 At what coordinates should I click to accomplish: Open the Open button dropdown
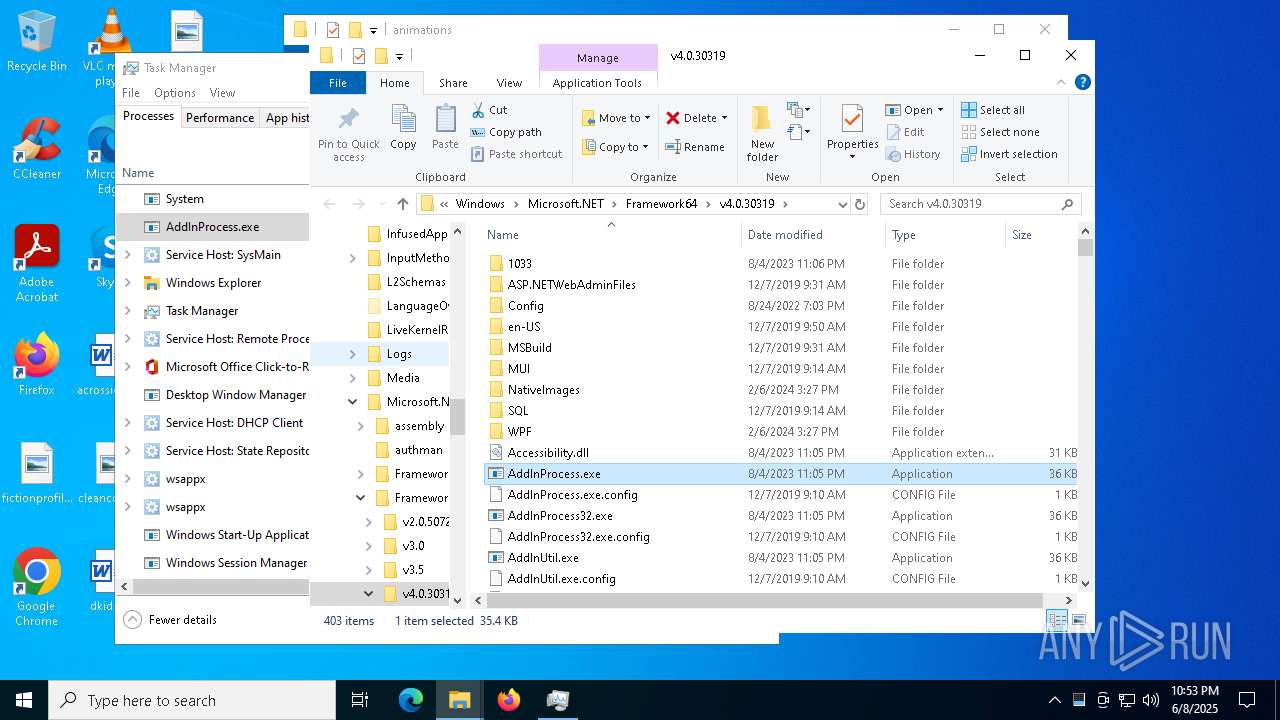pyautogui.click(x=940, y=110)
